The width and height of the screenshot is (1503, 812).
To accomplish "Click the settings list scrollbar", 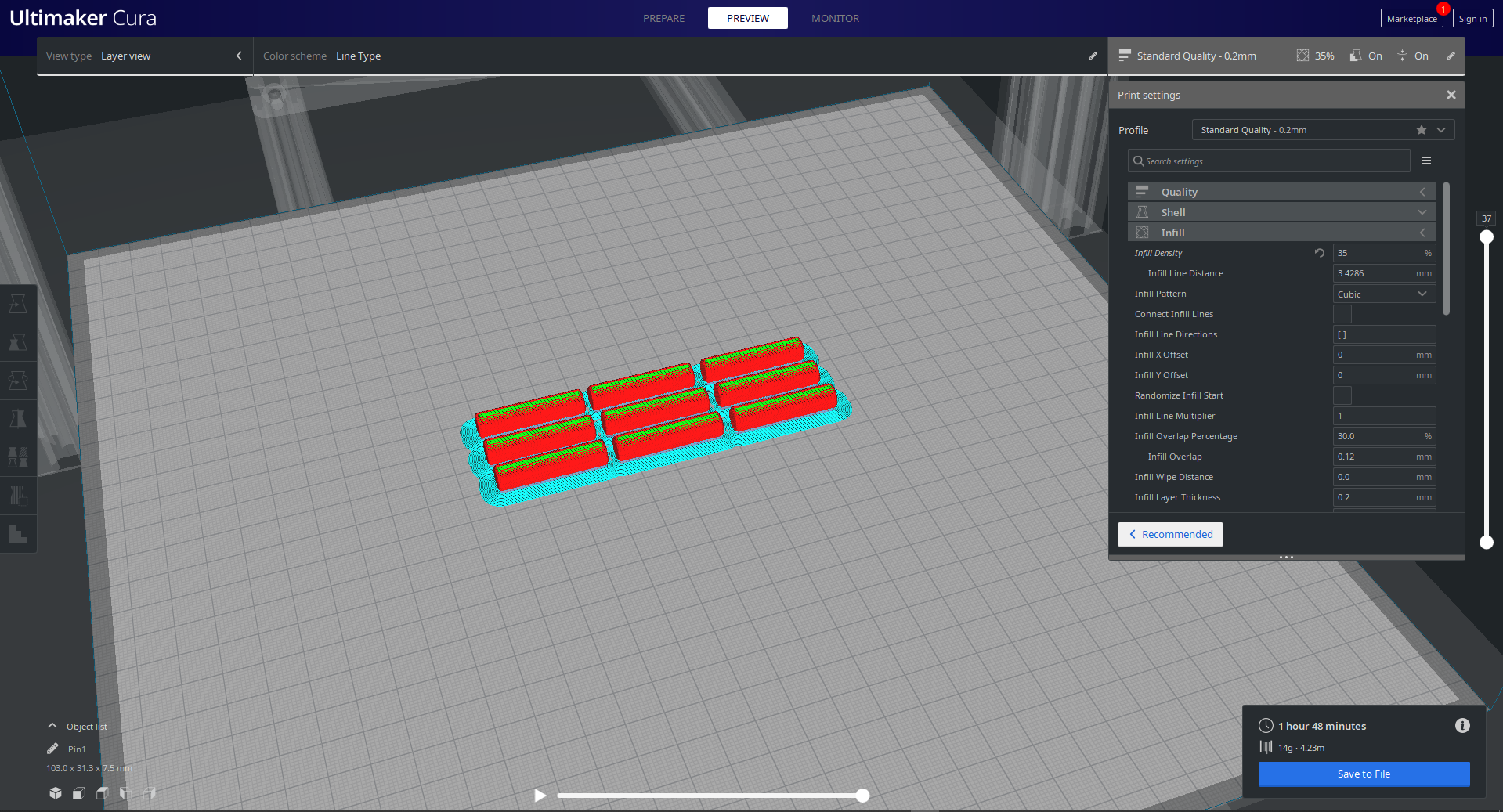I will (x=1446, y=249).
